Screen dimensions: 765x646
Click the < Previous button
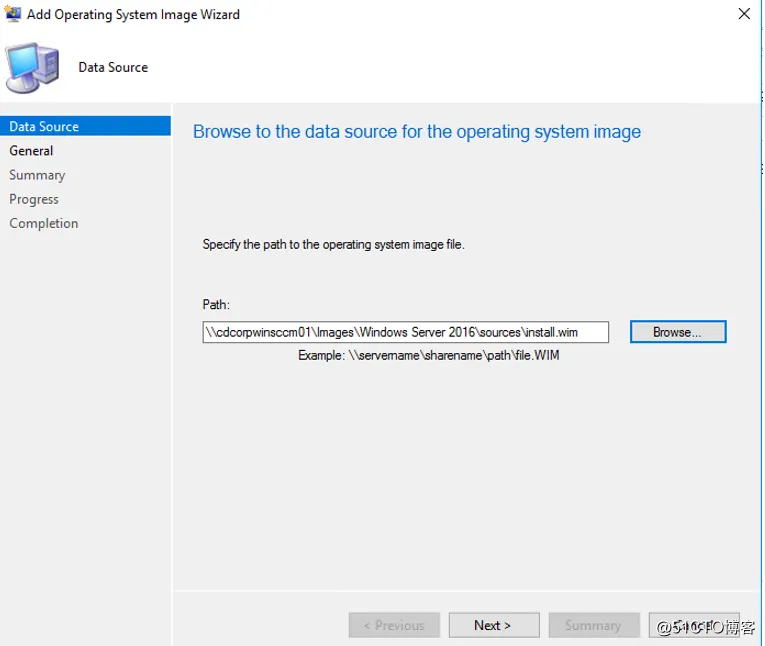coord(394,625)
